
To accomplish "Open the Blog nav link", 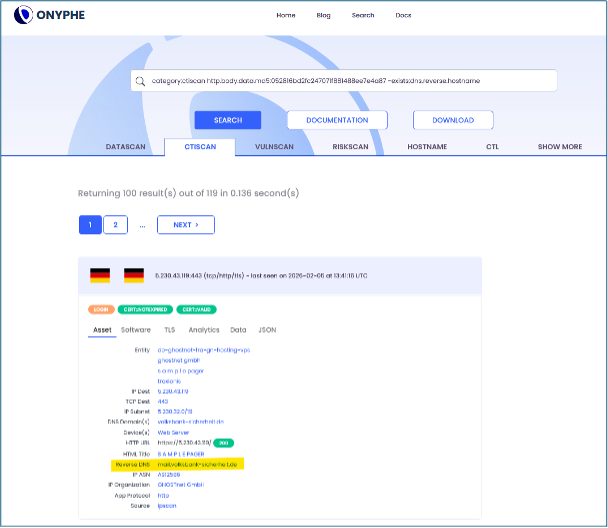I will (323, 15).
